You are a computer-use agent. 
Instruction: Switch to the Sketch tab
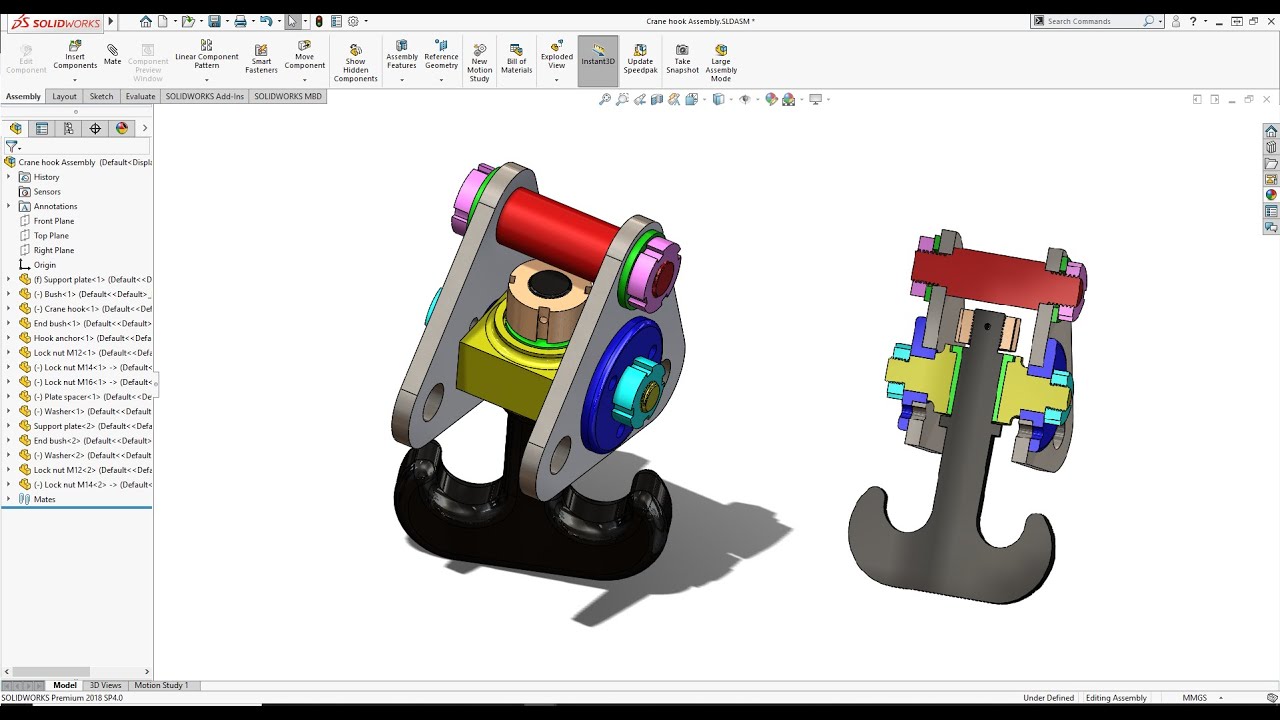point(101,96)
